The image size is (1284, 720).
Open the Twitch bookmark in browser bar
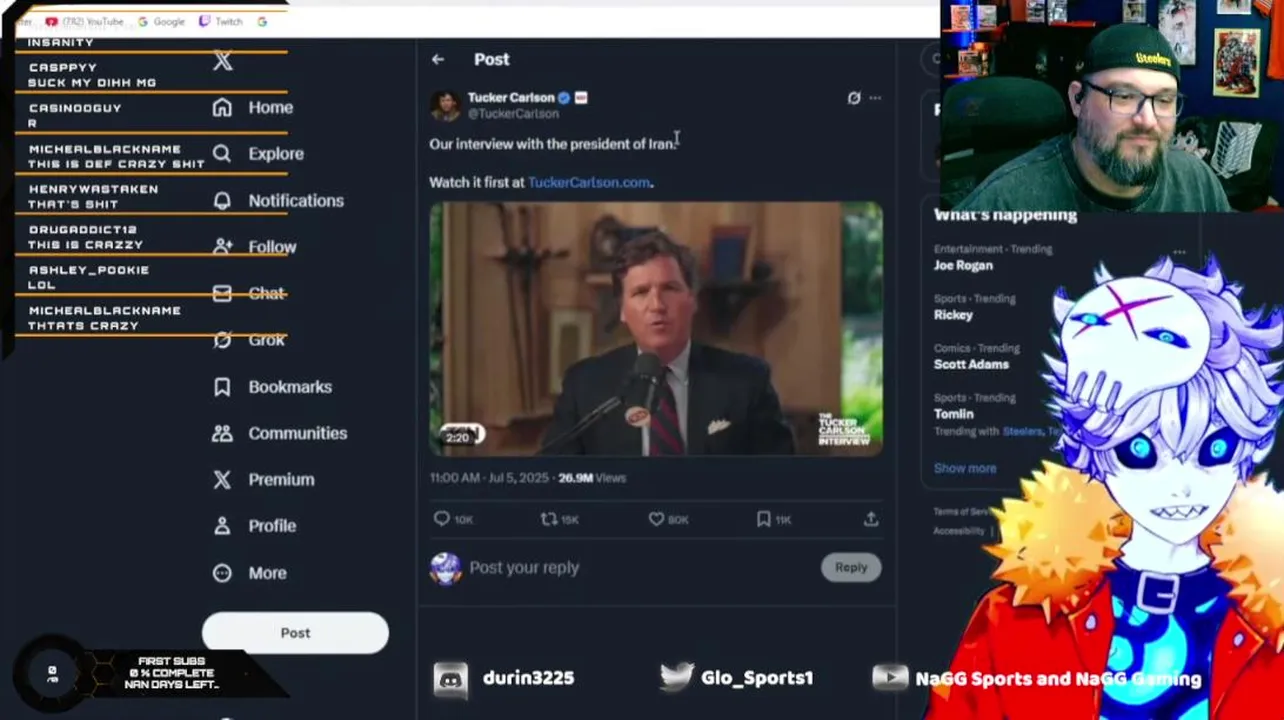coord(221,21)
